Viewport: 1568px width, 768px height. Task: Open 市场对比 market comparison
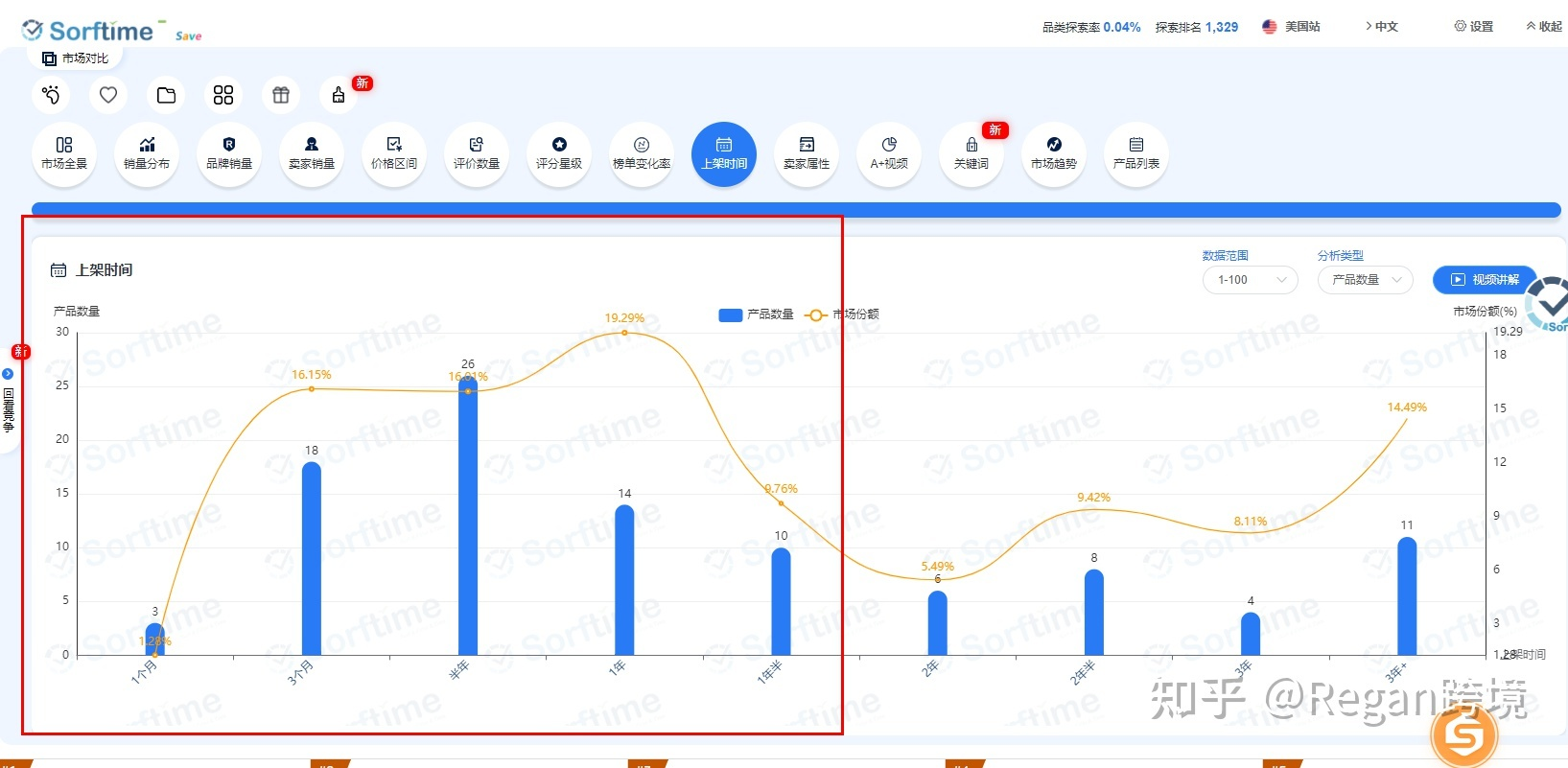click(76, 58)
